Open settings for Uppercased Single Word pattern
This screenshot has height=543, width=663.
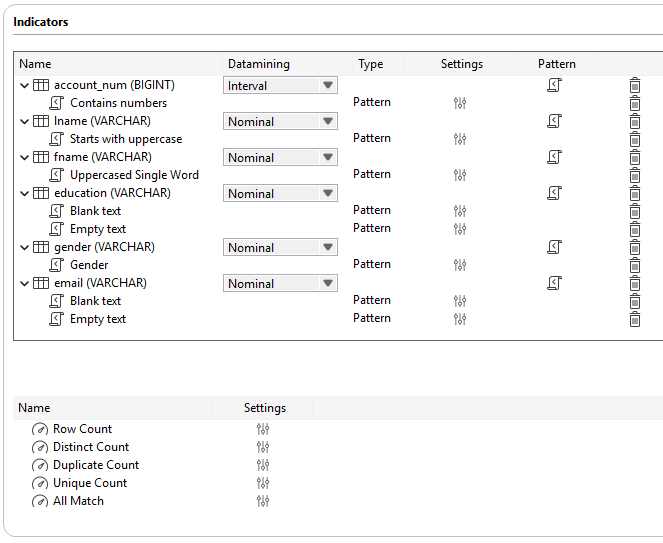tap(460, 175)
